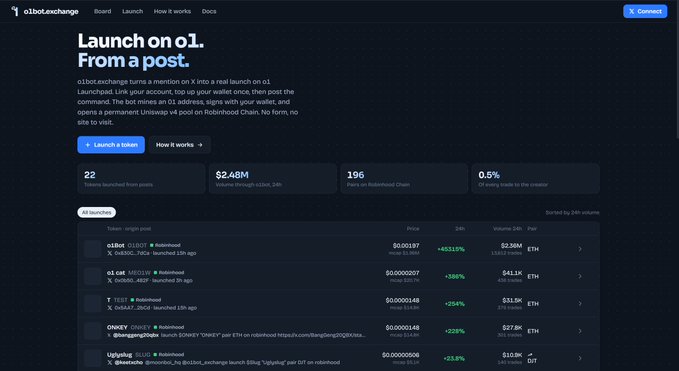Click the page vertical scrollbar
The height and width of the screenshot is (371, 679).
point(677,69)
